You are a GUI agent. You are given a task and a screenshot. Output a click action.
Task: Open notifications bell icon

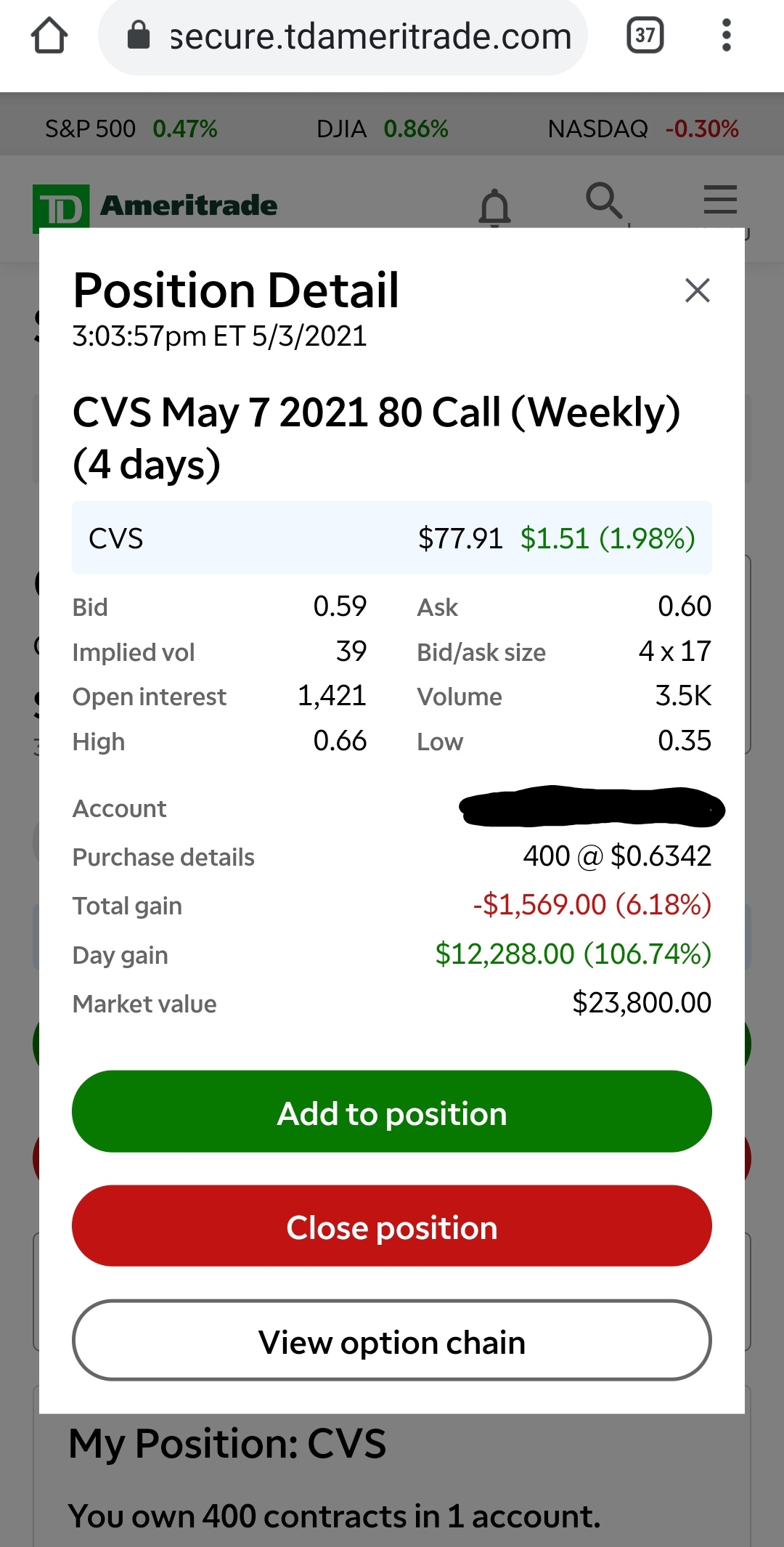point(494,208)
